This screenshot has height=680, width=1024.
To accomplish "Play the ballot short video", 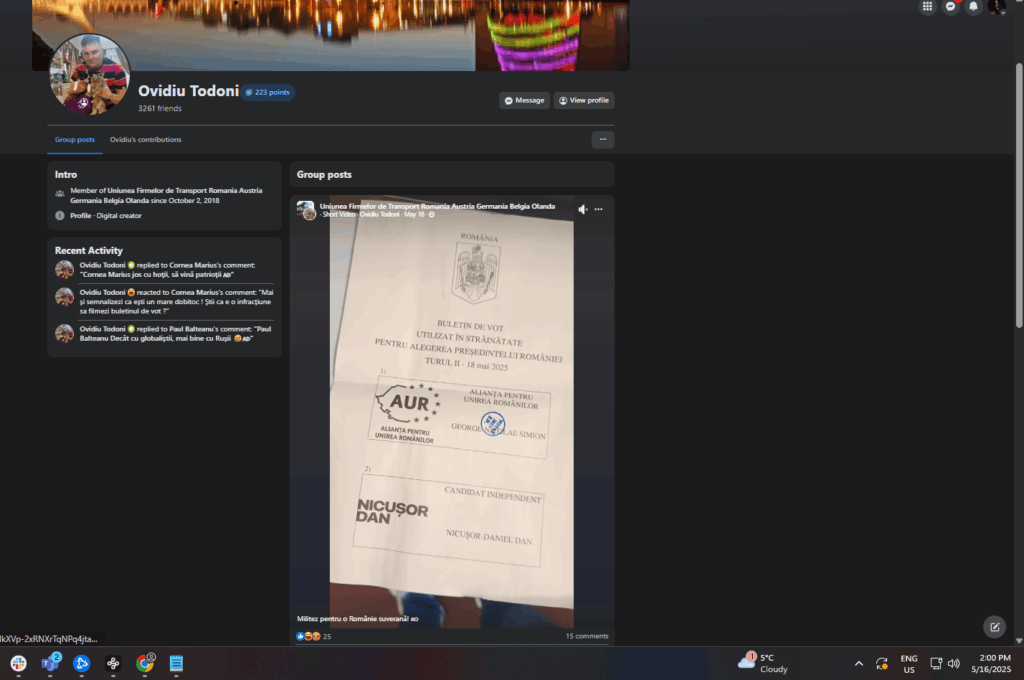I will coord(451,412).
